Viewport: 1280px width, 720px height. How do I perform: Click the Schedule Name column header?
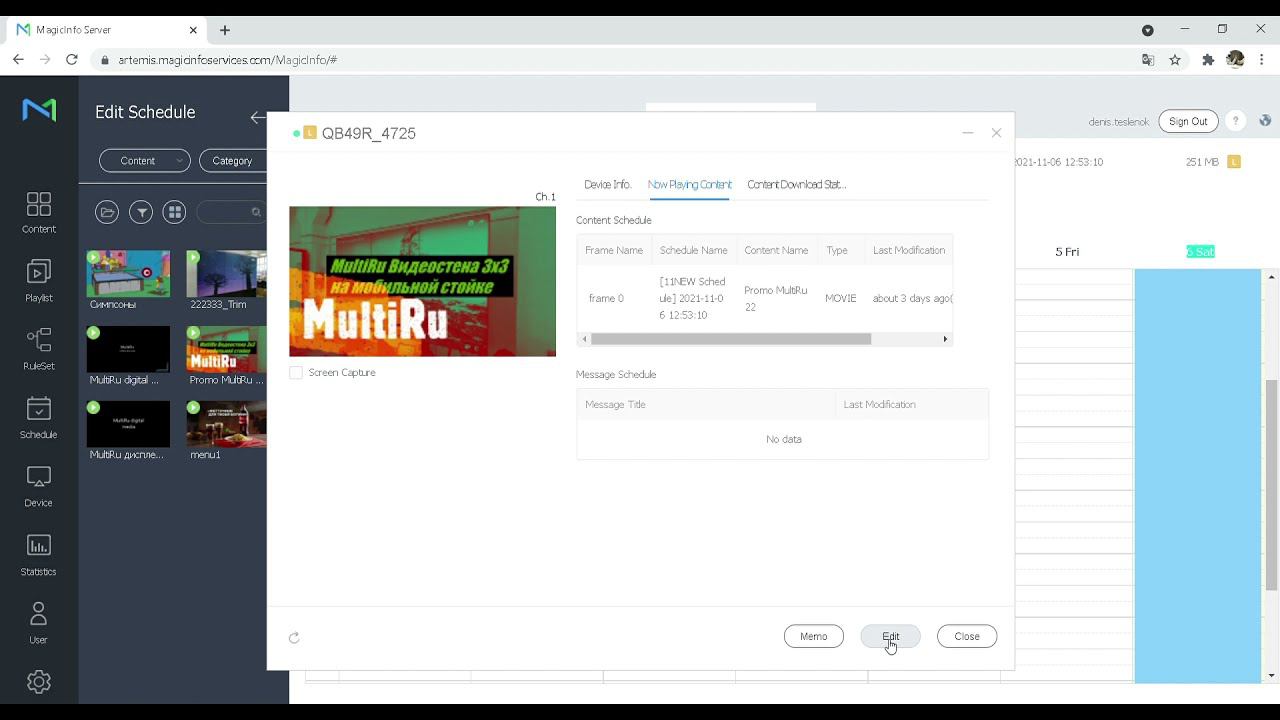coord(694,250)
